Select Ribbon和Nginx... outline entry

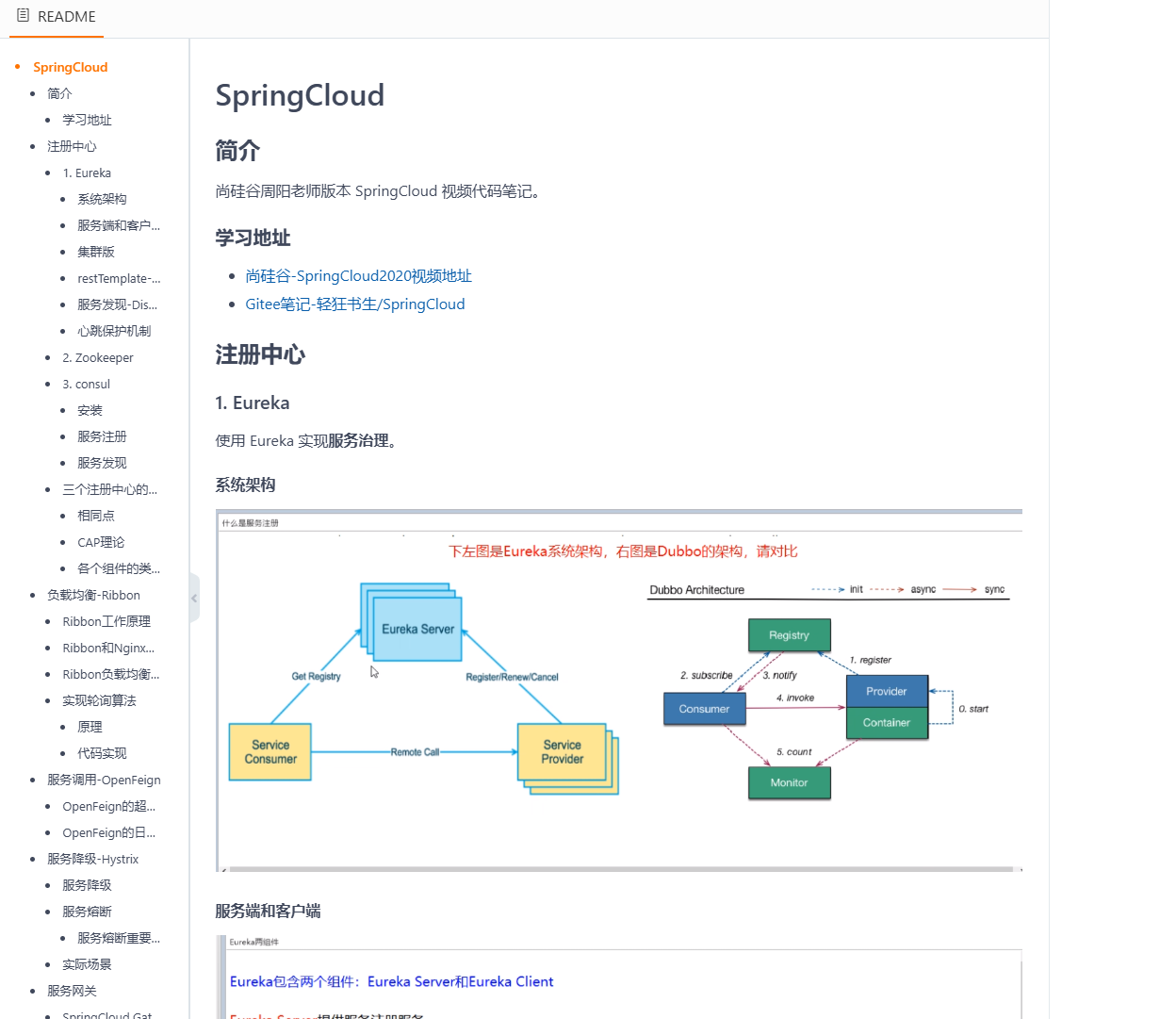pyautogui.click(x=108, y=648)
